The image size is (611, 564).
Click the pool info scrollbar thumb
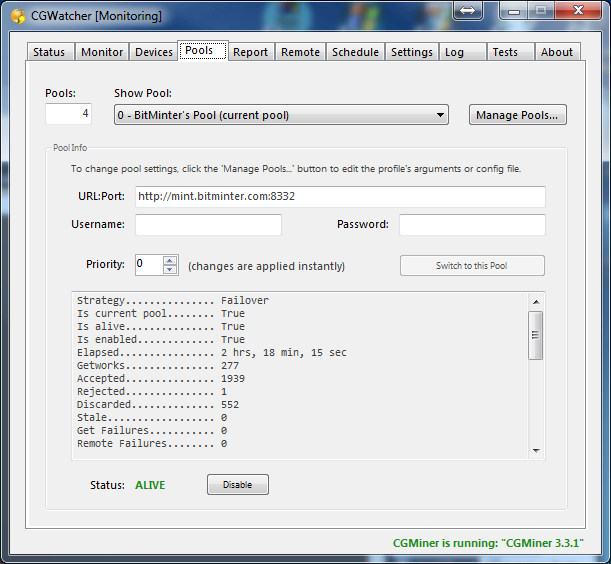[535, 335]
